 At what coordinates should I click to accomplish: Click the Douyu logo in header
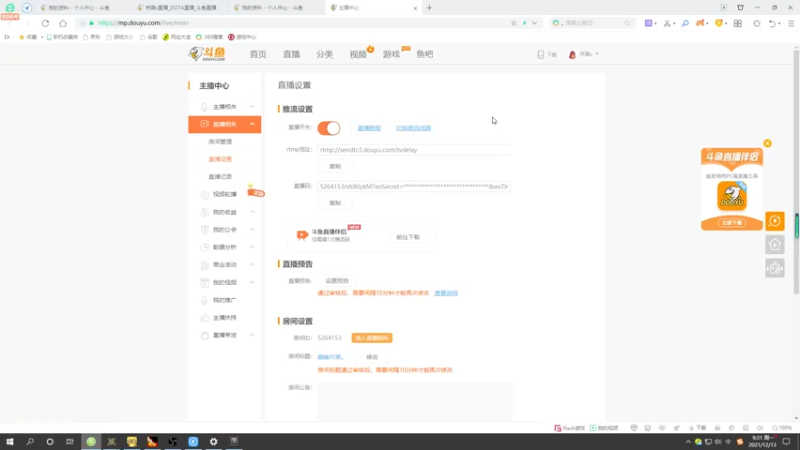207,54
